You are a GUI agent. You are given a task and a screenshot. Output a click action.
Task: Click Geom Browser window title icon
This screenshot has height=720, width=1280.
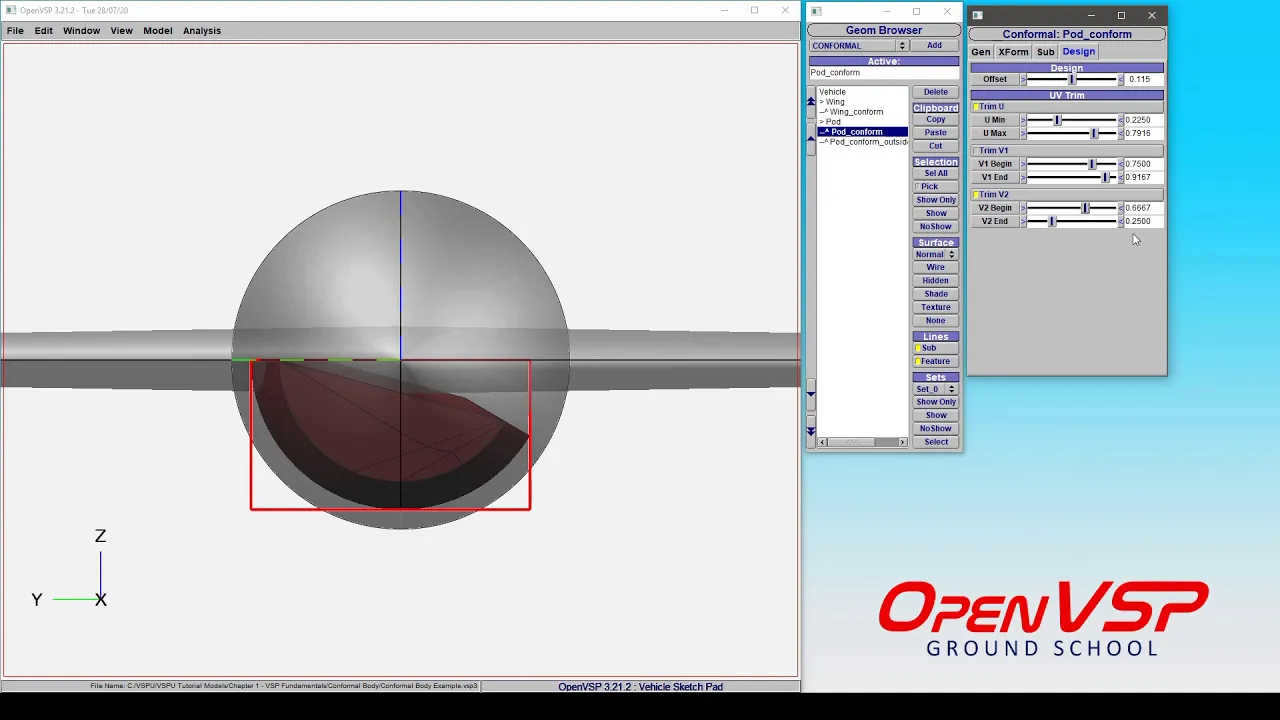coord(816,12)
